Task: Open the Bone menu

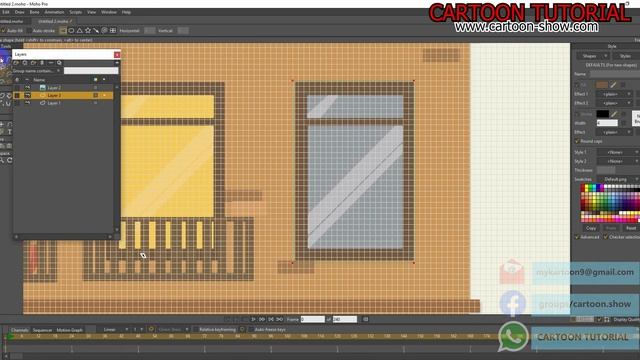Action: [x=34, y=12]
